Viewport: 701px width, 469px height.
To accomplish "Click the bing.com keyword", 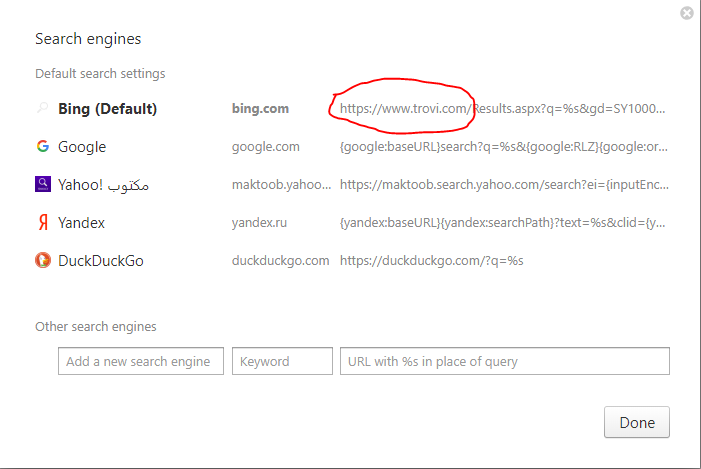I will pos(260,109).
